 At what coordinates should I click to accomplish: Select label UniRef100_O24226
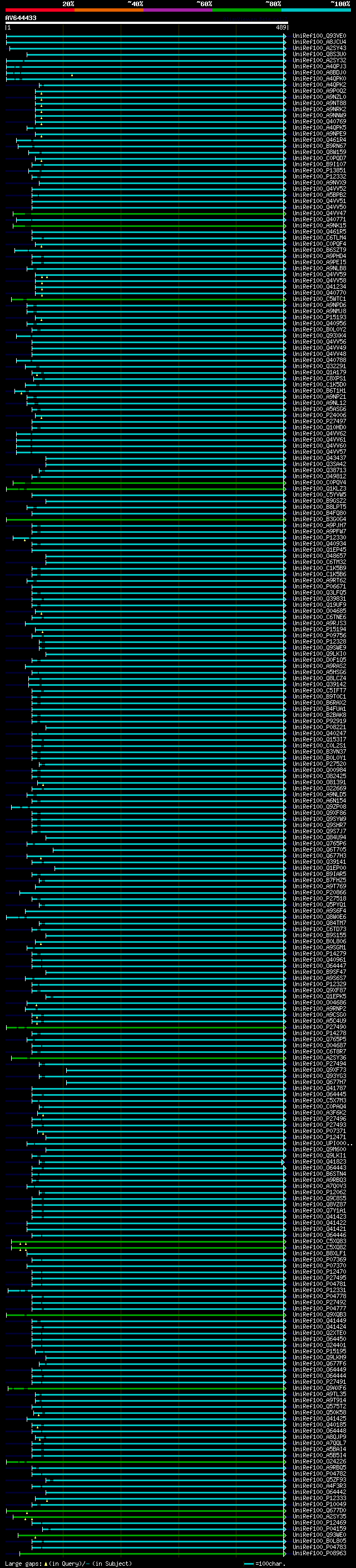[x=319, y=1461]
